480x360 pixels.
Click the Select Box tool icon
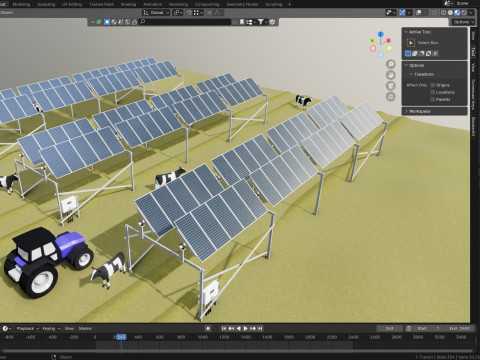pyautogui.click(x=411, y=43)
